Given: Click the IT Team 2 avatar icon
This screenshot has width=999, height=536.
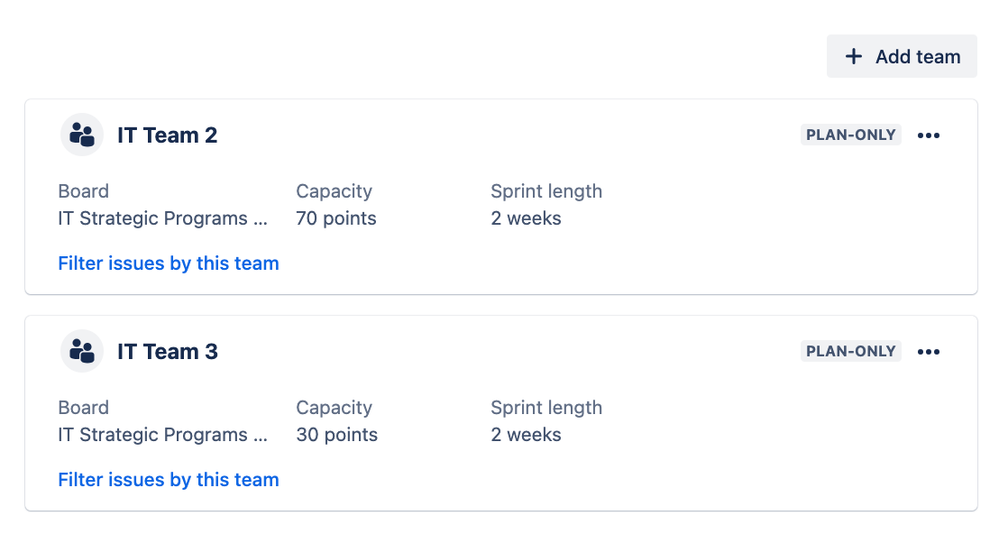Looking at the screenshot, I should point(82,134).
